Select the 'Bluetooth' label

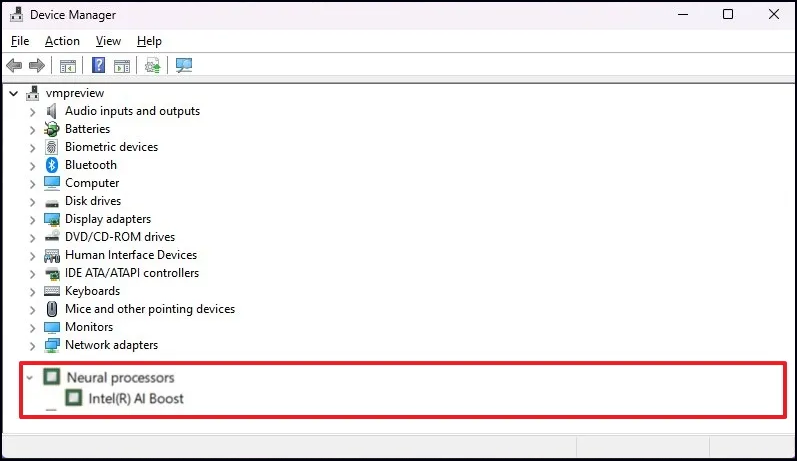tap(90, 165)
